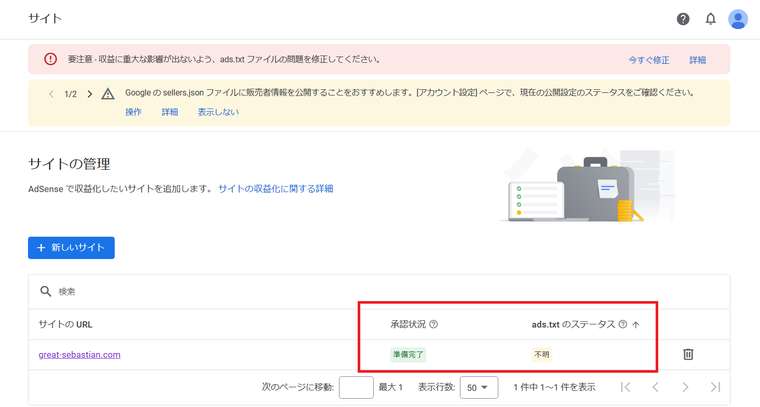The image size is (760, 407).
Task: Open the account profile avatar
Action: [738, 19]
